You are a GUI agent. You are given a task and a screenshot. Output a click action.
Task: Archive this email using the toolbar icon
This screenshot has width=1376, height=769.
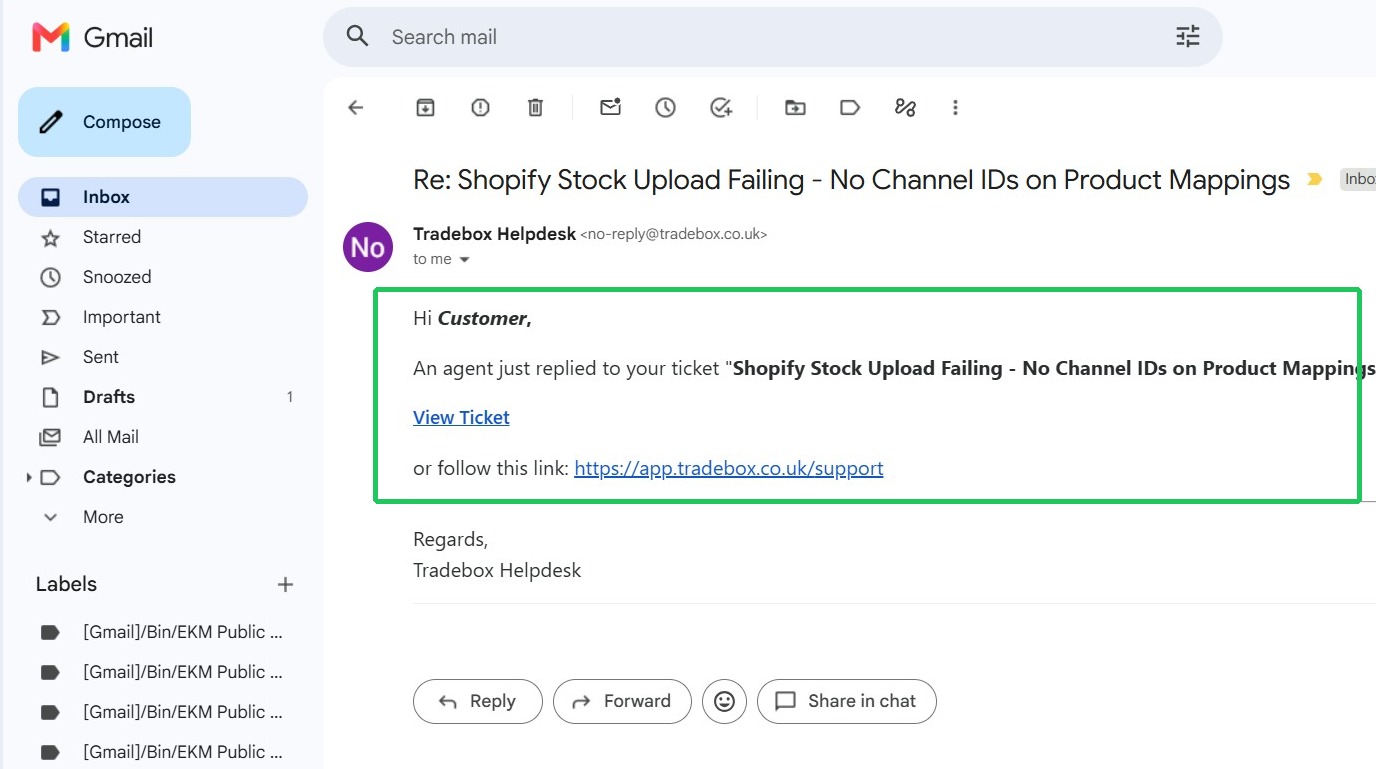pos(426,107)
